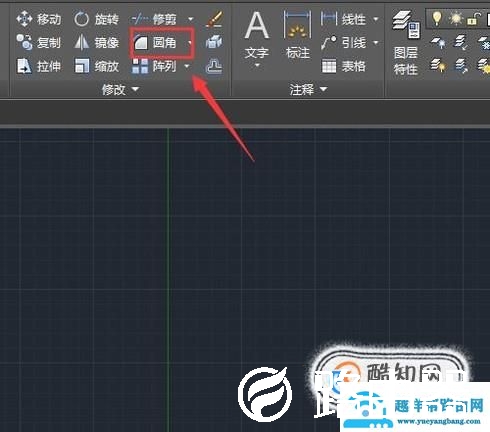Toggle the layer lock icon
Viewport: 490px width, 432px height.
click(474, 19)
